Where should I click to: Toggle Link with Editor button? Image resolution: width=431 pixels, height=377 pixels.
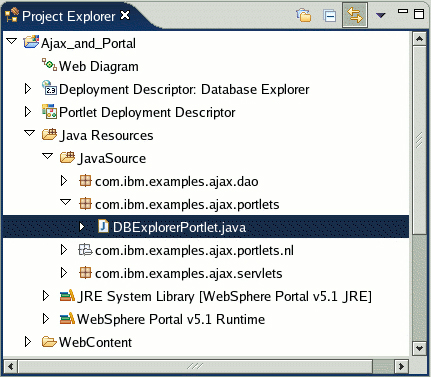pyautogui.click(x=355, y=15)
